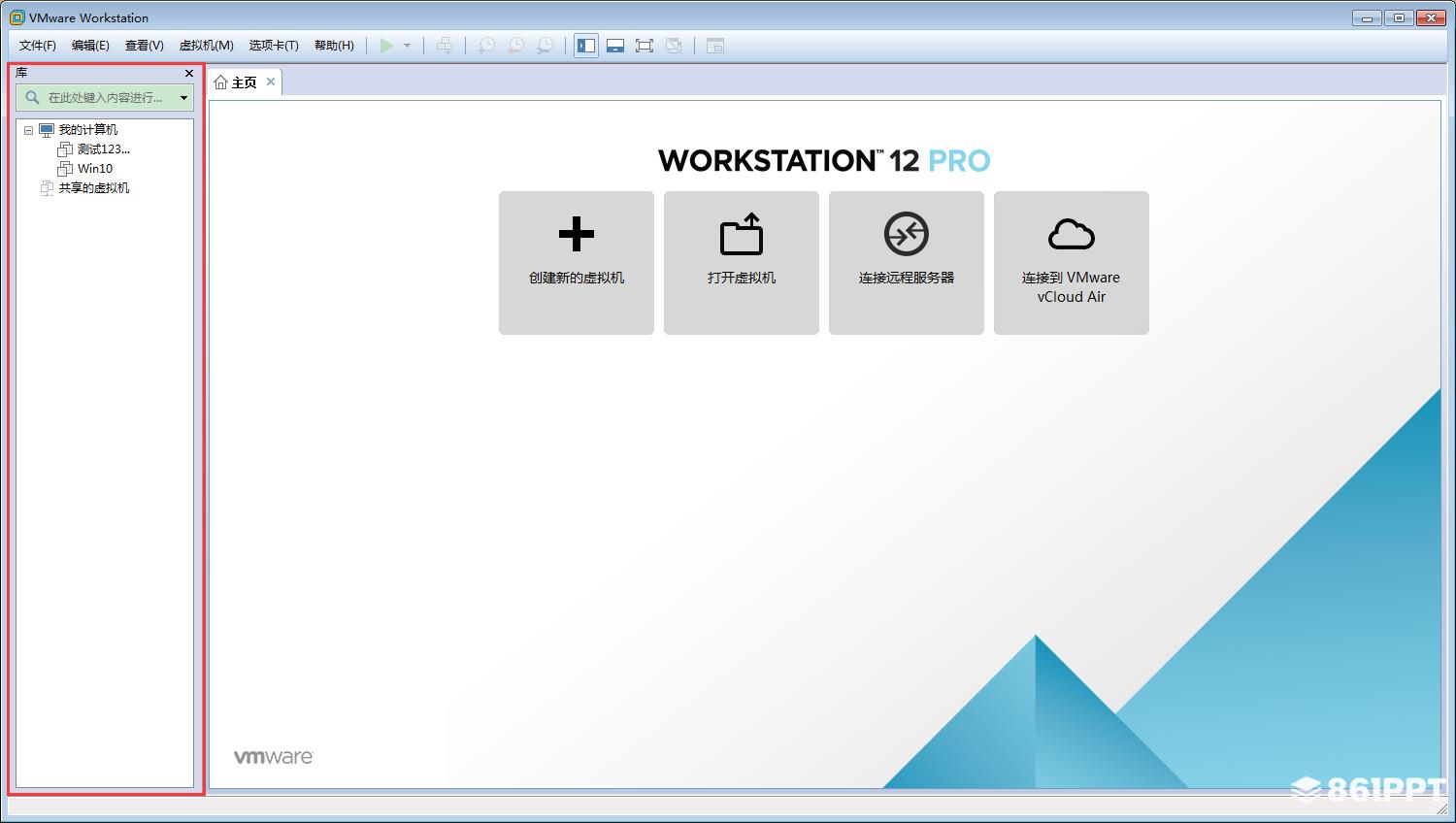Select the Win10 virtual machine

(95, 169)
